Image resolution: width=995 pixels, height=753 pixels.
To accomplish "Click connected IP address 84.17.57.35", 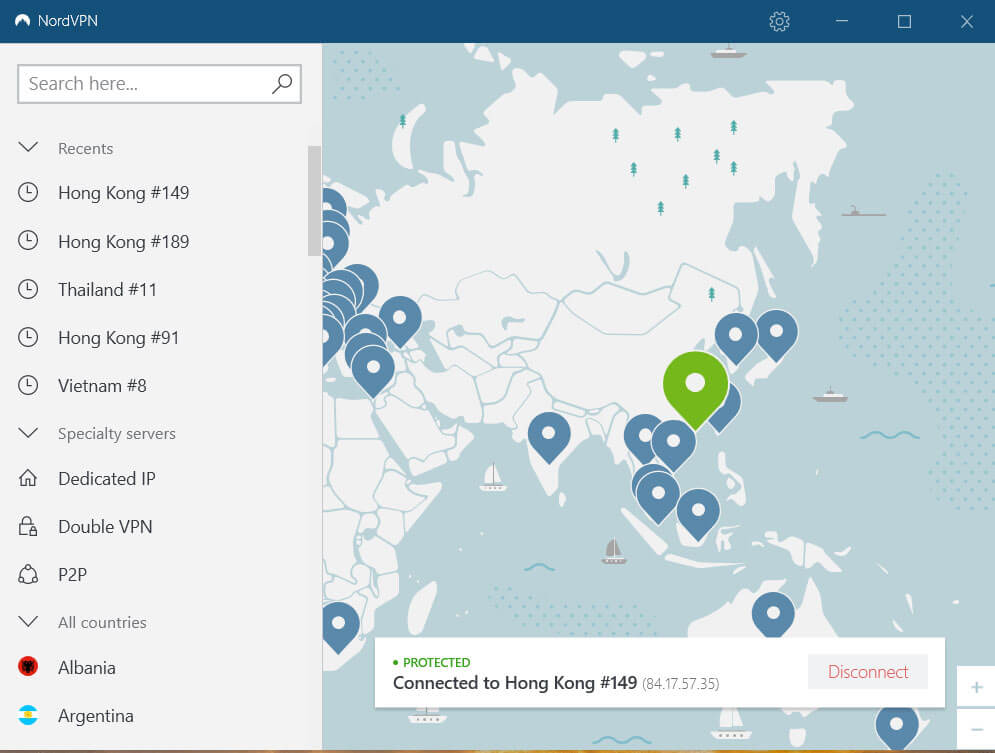I will coord(680,684).
